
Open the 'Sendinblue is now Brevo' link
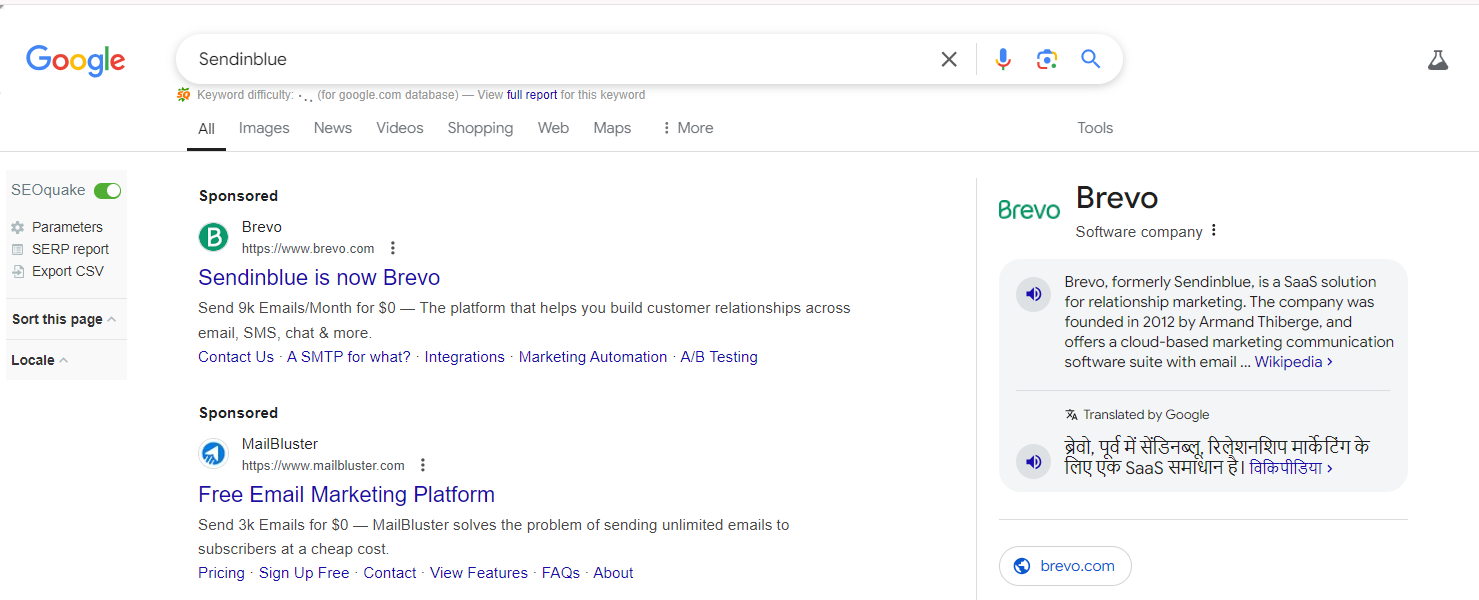[319, 277]
